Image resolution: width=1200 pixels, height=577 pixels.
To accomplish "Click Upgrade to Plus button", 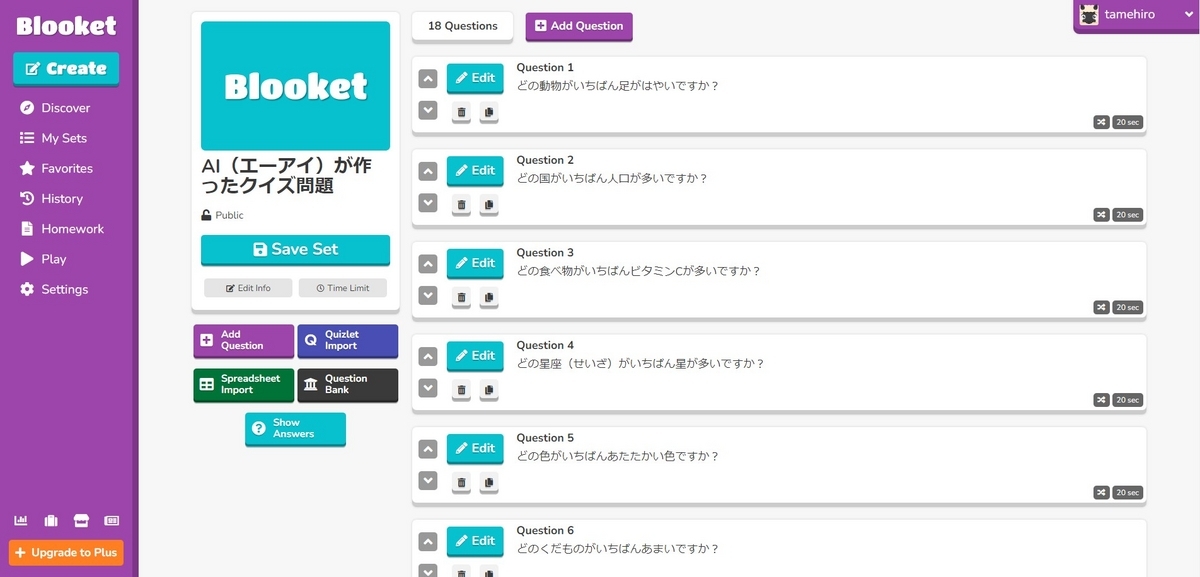I will (66, 552).
